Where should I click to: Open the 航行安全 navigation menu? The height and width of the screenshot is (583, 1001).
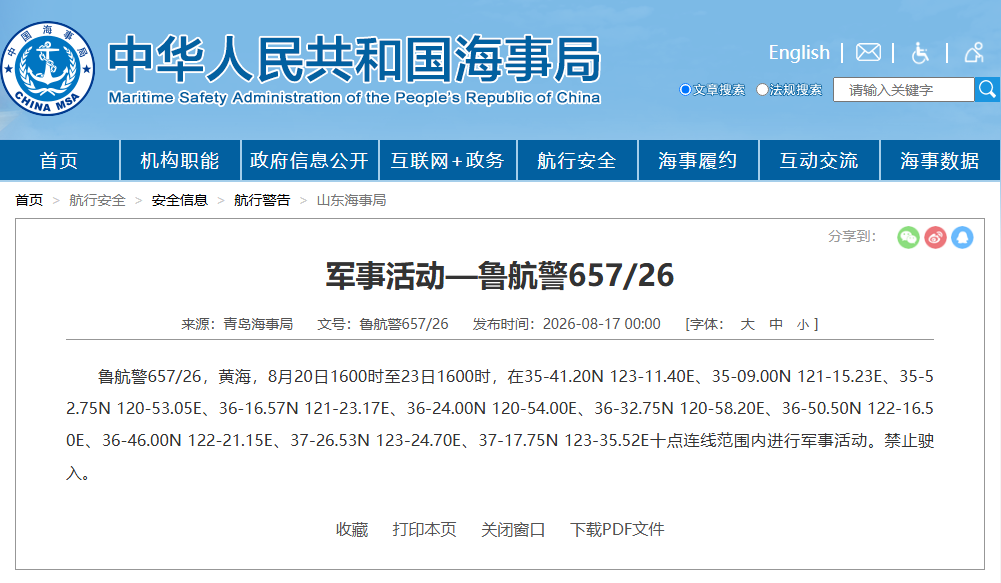pos(577,160)
